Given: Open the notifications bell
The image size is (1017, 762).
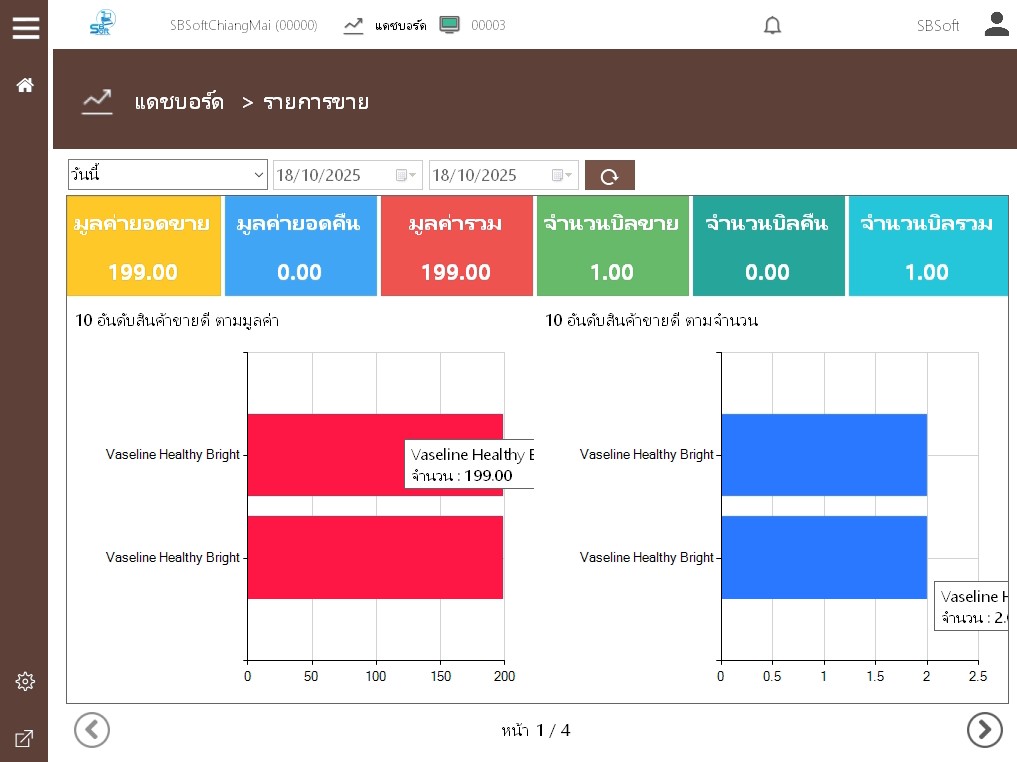Looking at the screenshot, I should (772, 26).
